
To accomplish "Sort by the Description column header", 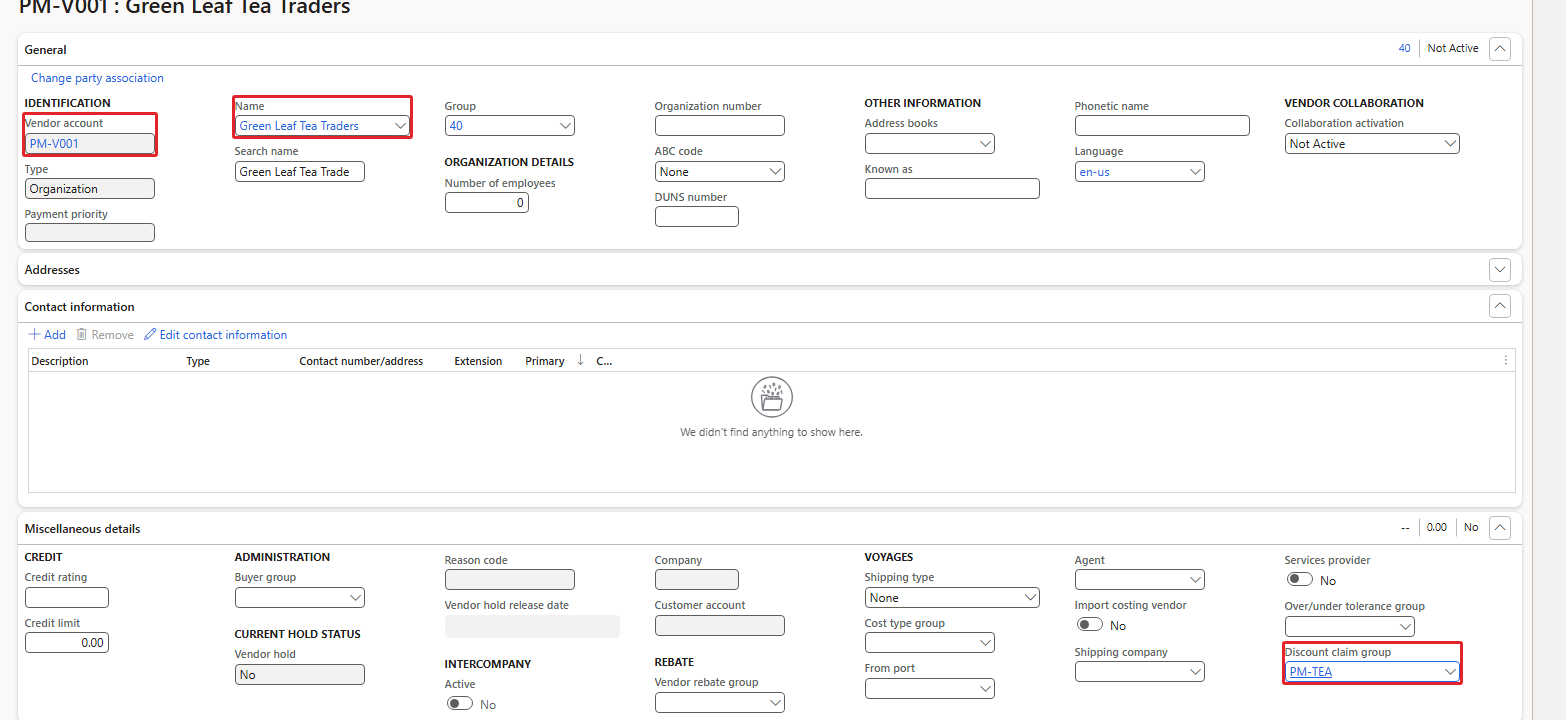I will tap(60, 361).
